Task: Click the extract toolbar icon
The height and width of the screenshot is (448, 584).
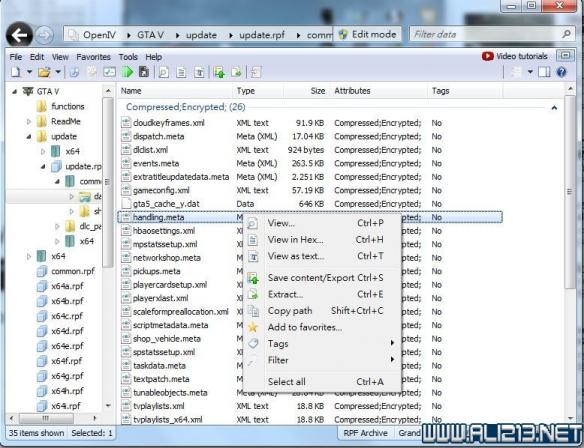Action: (236, 72)
